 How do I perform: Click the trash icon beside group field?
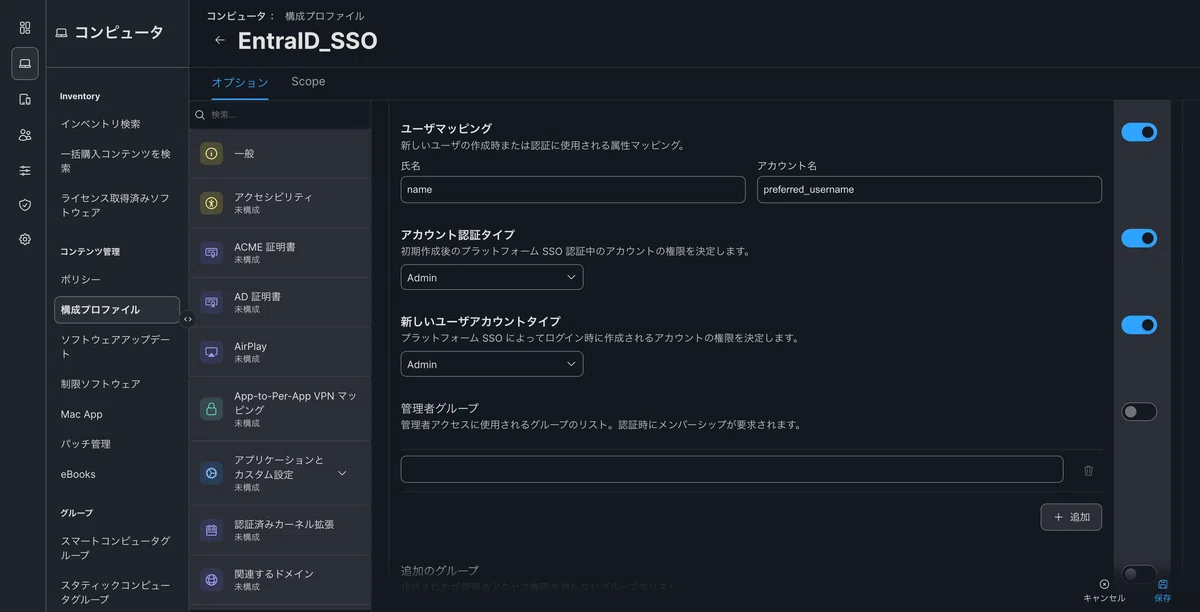tap(1088, 470)
